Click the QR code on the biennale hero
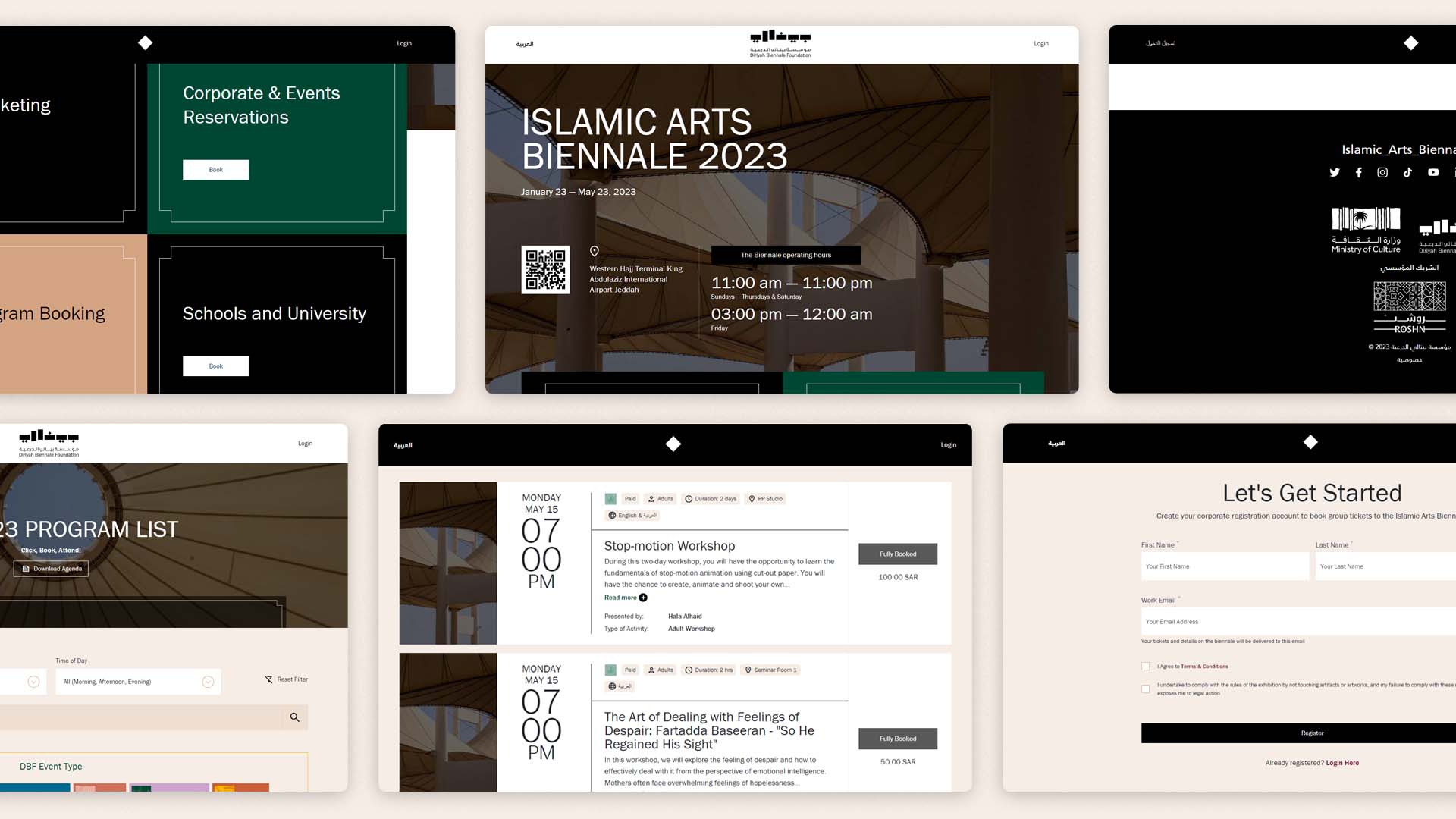 tap(545, 270)
